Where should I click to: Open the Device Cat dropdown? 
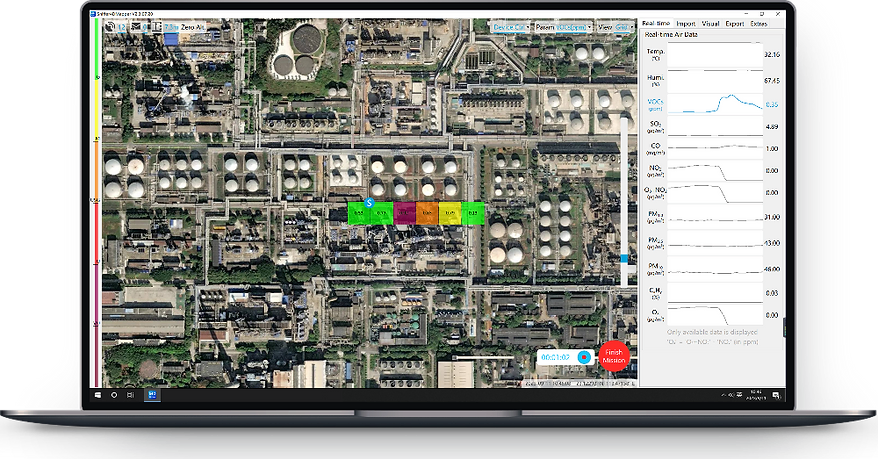tap(512, 27)
